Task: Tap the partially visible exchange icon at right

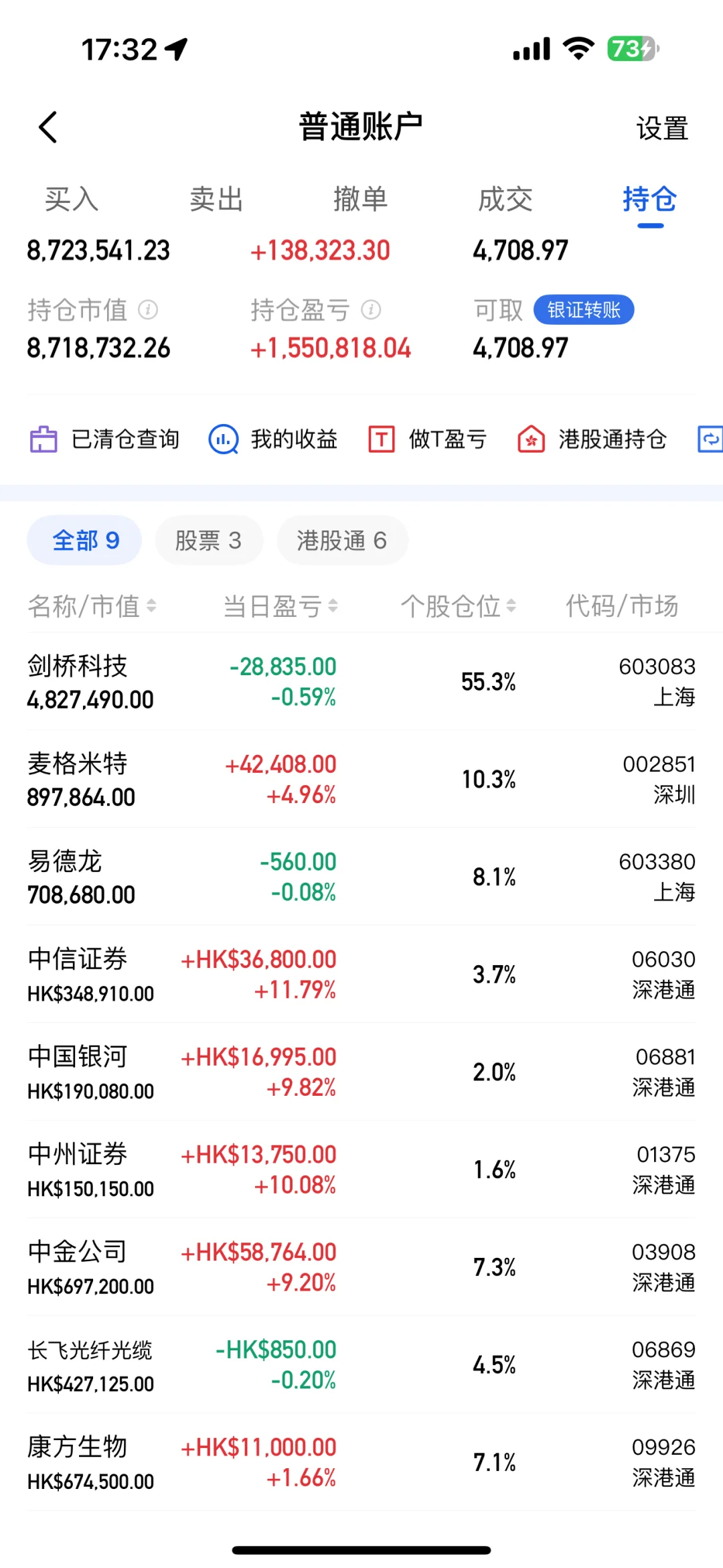Action: pos(710,439)
